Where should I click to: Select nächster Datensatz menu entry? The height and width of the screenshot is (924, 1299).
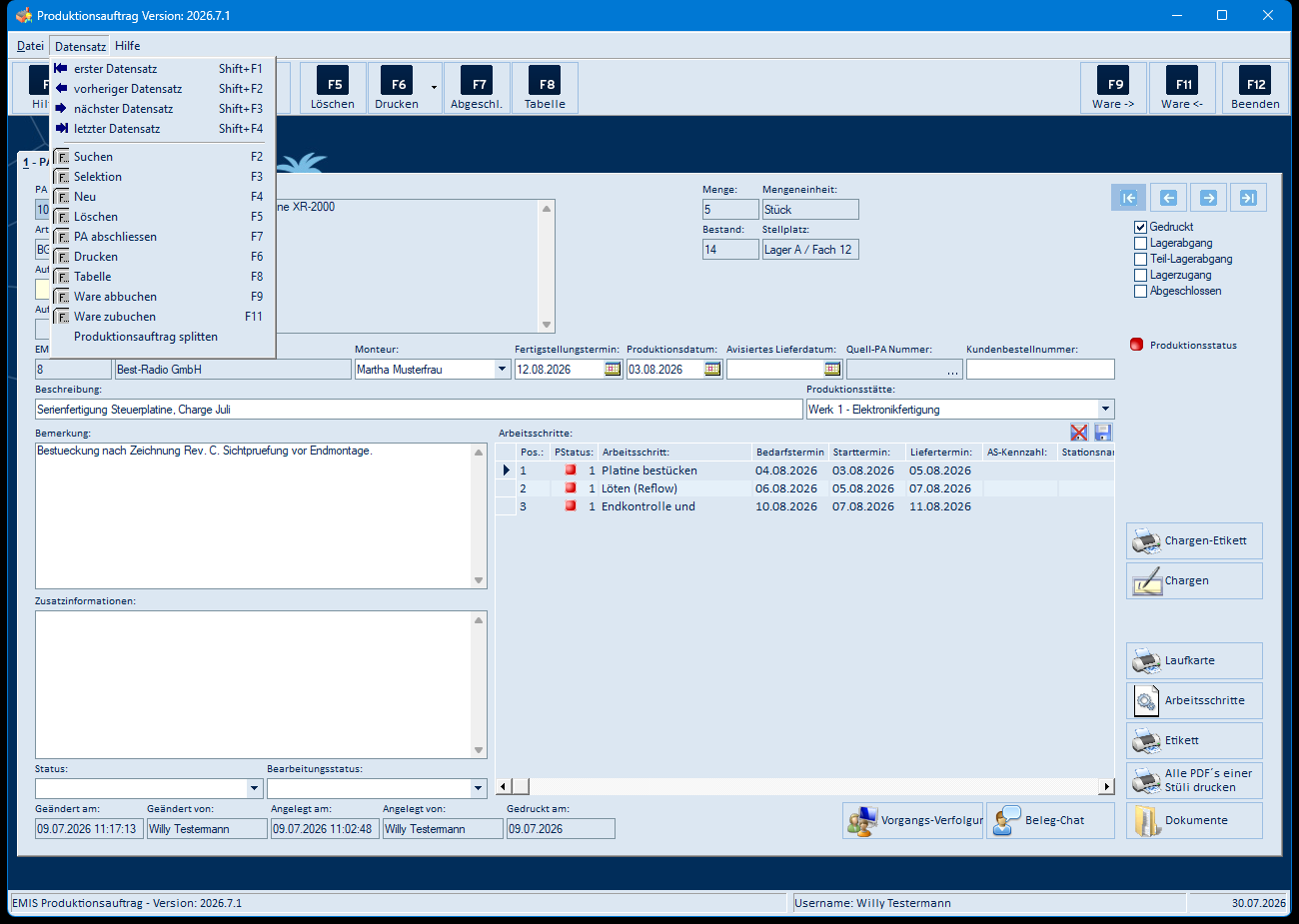(163, 109)
